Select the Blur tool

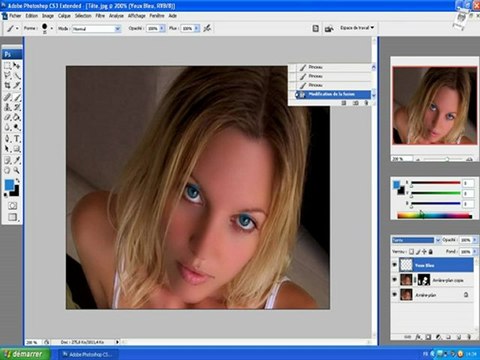[x=7, y=127]
